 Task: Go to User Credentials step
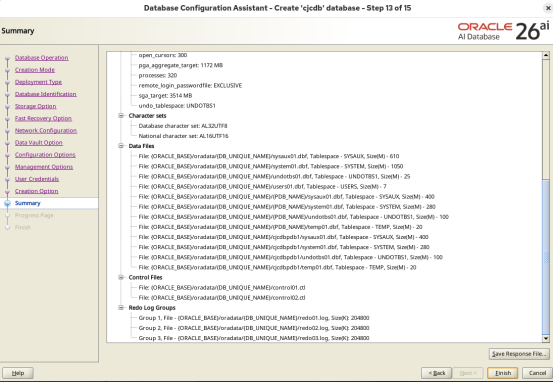pos(37,179)
